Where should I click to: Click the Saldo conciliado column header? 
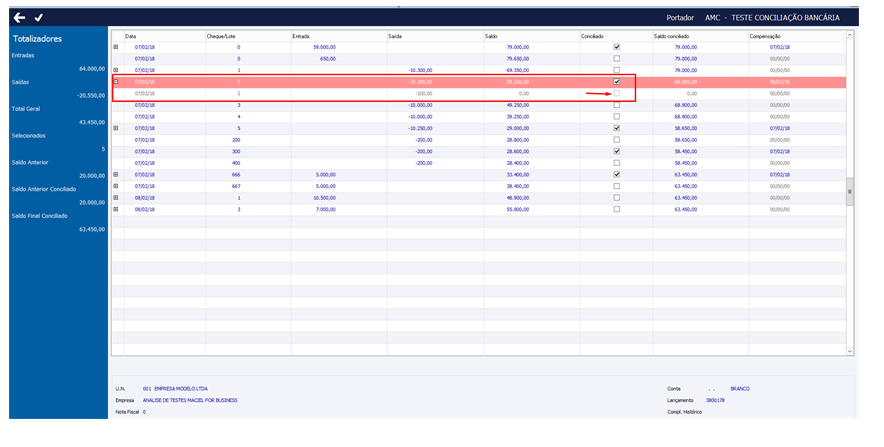(x=701, y=36)
